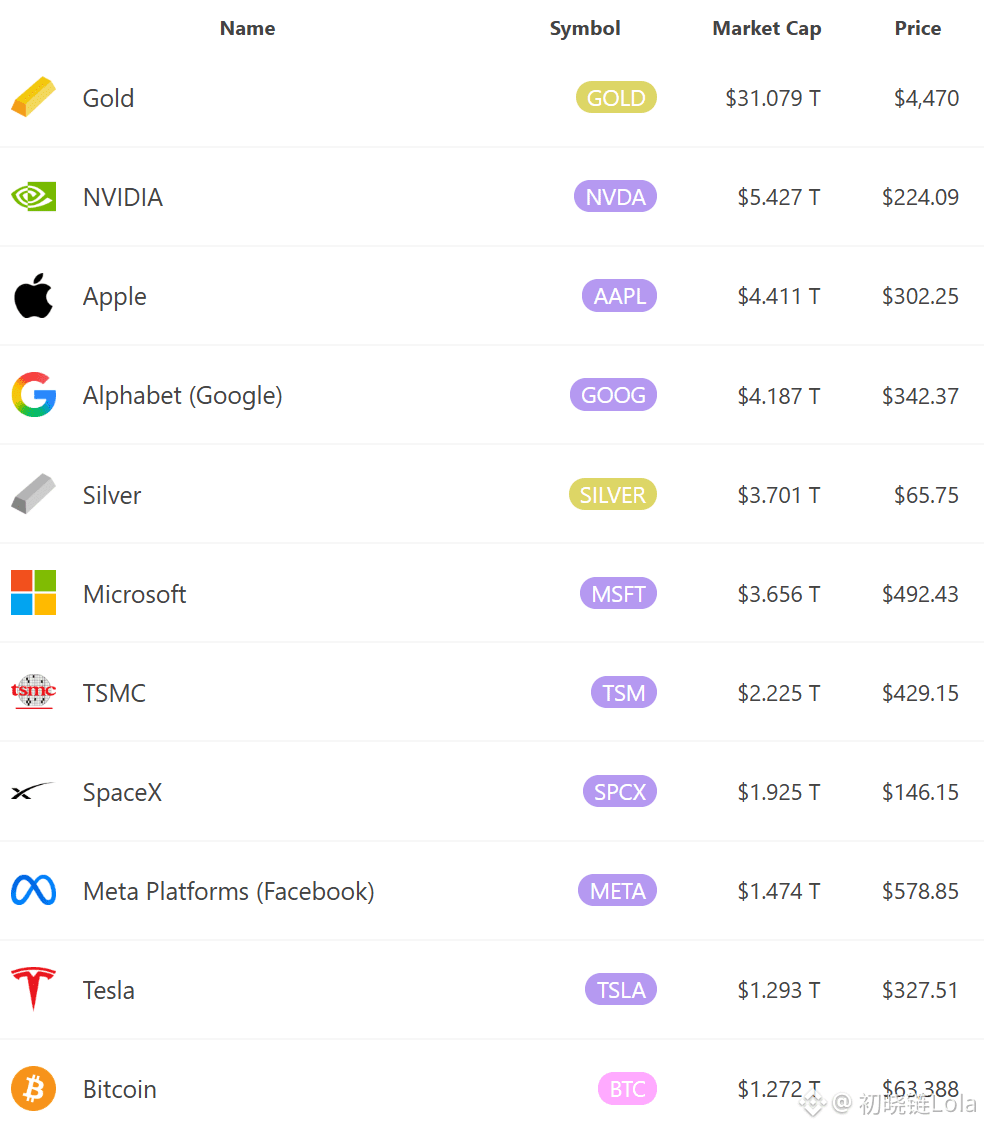The height and width of the screenshot is (1129, 984).
Task: Open the Alphabet (Google) name link
Action: pos(183,395)
